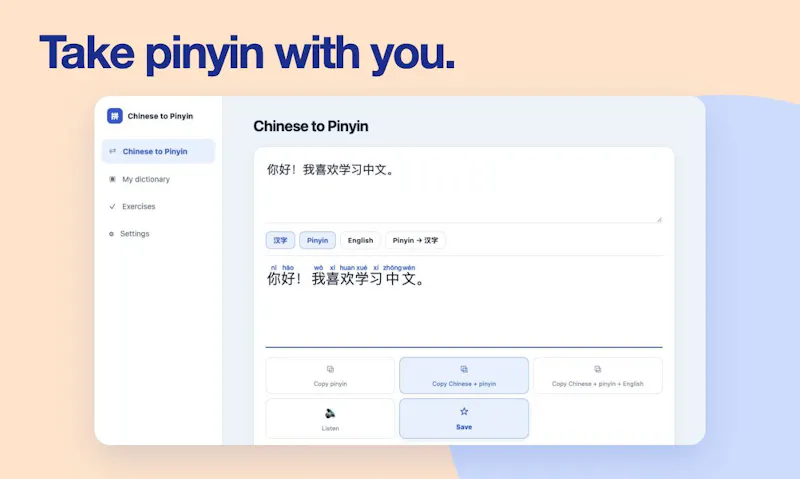Click the Copy Chinese + pinyin button
Image resolution: width=800 pixels, height=479 pixels.
click(464, 375)
